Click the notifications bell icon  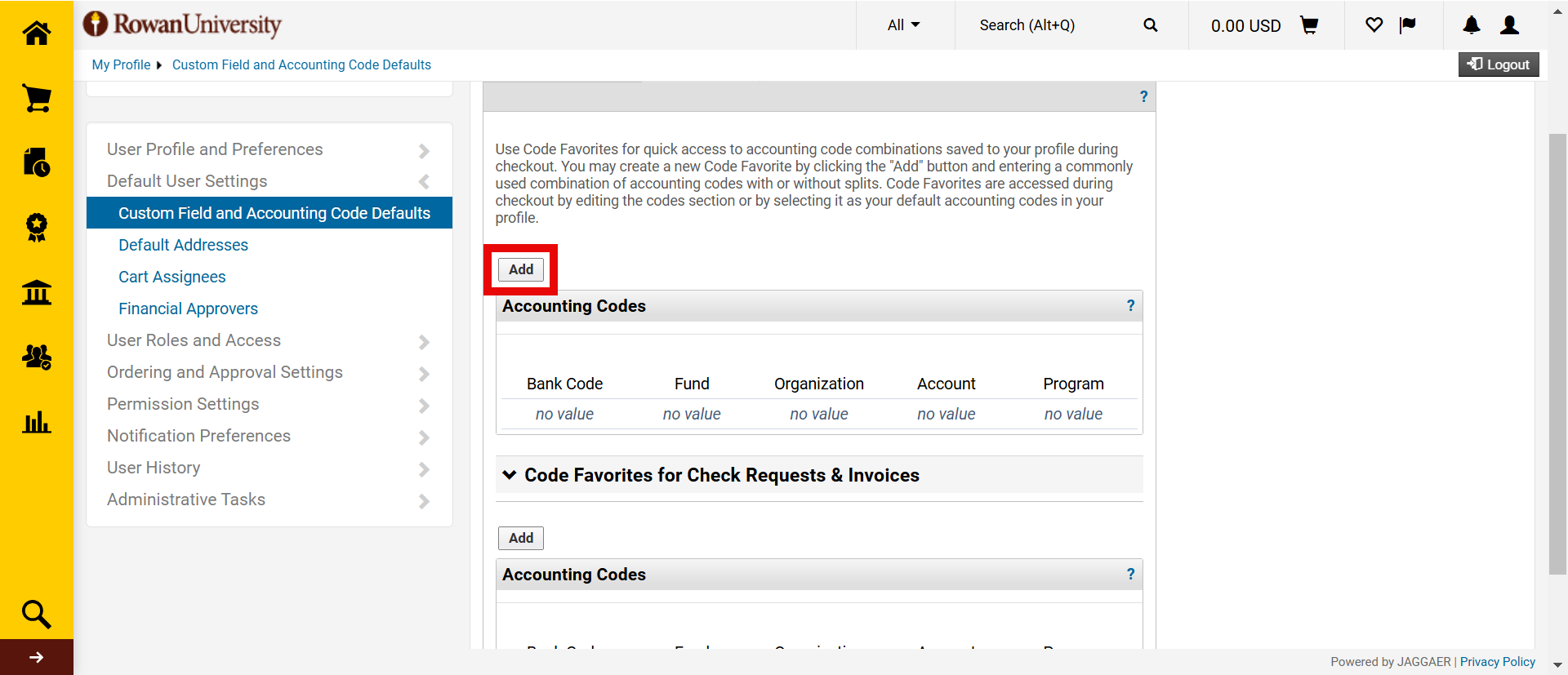pyautogui.click(x=1472, y=25)
